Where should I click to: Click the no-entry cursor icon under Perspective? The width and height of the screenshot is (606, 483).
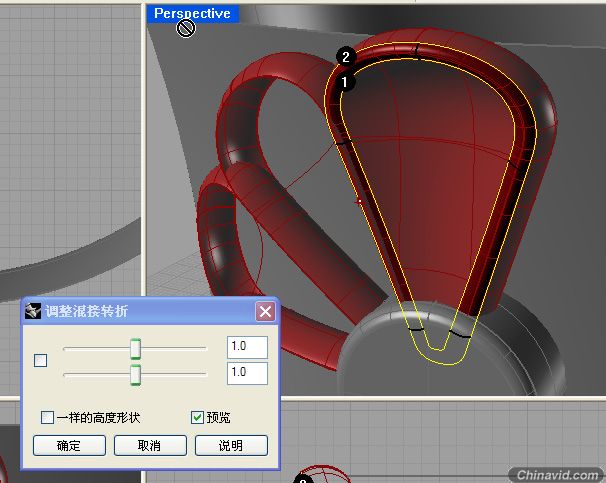coord(186,28)
